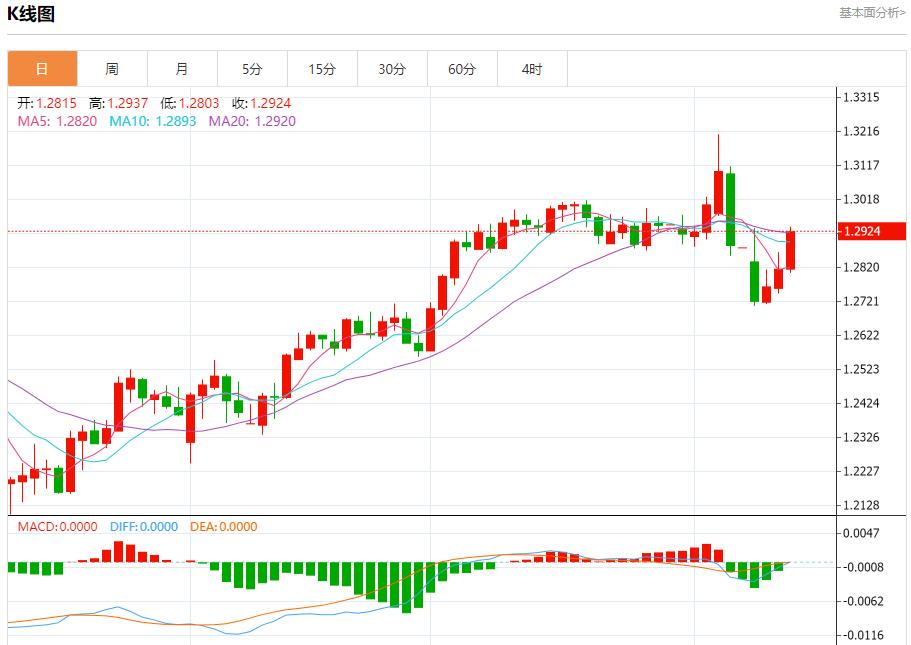Click the MA20 indicator label

252,121
